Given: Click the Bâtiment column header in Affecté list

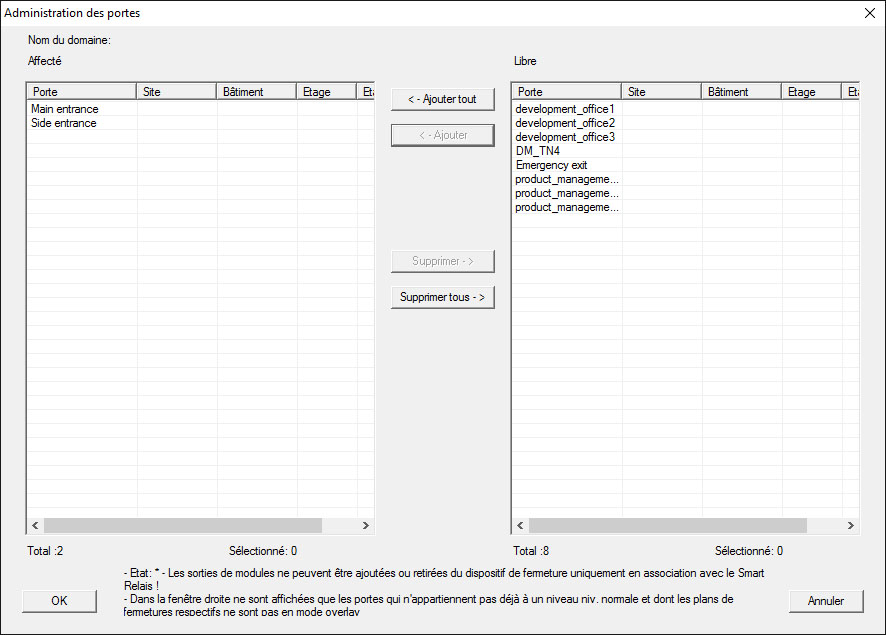Looking at the screenshot, I should click(256, 92).
